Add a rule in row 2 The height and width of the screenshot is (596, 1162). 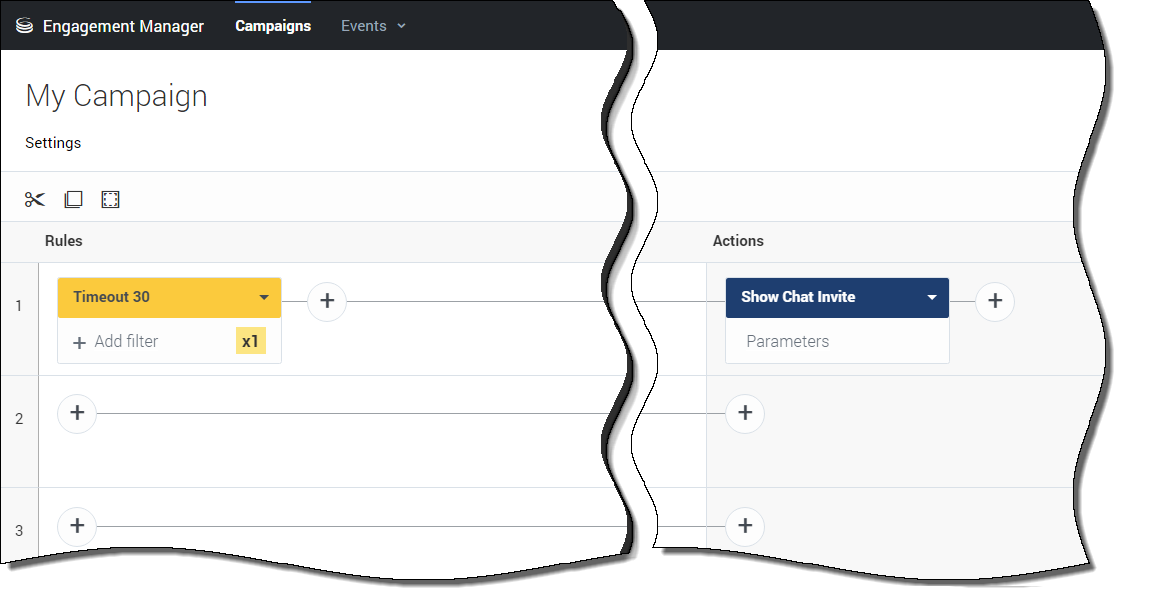tap(77, 413)
